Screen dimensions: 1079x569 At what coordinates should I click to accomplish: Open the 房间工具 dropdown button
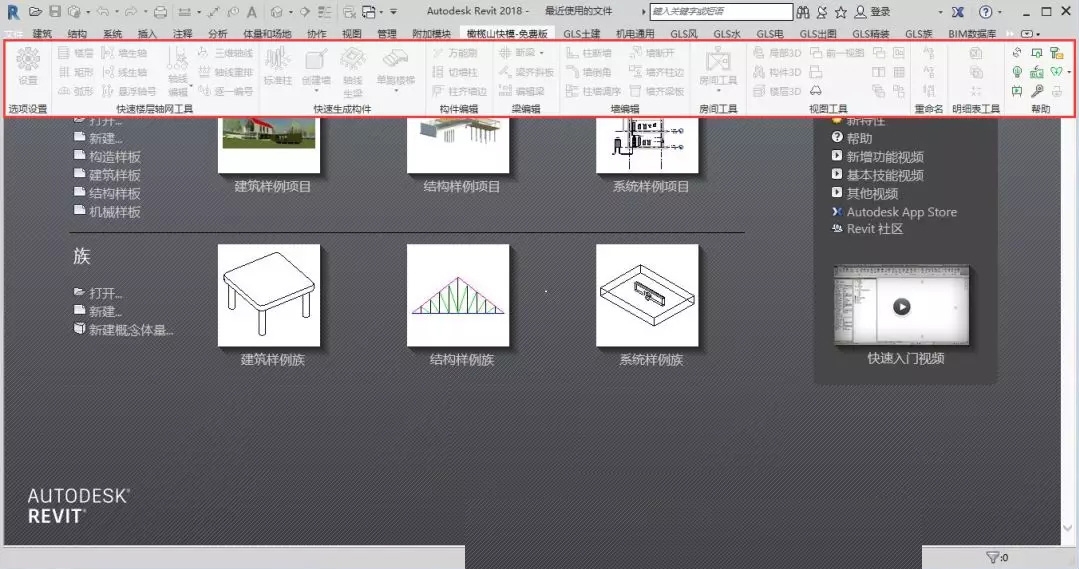click(718, 69)
